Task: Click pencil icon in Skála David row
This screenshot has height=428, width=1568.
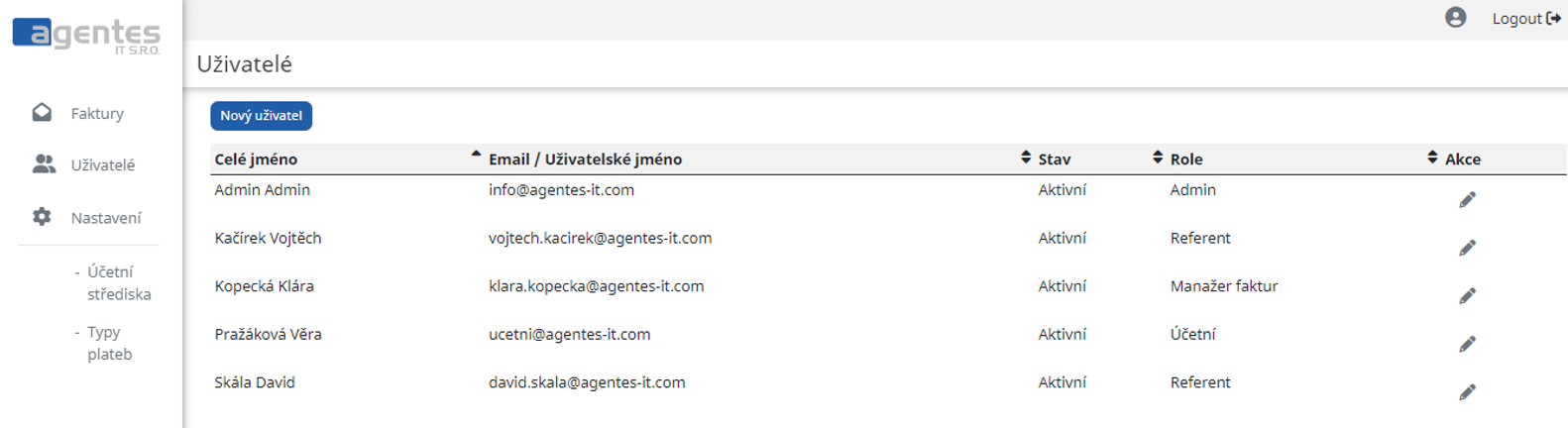Action: (1467, 392)
